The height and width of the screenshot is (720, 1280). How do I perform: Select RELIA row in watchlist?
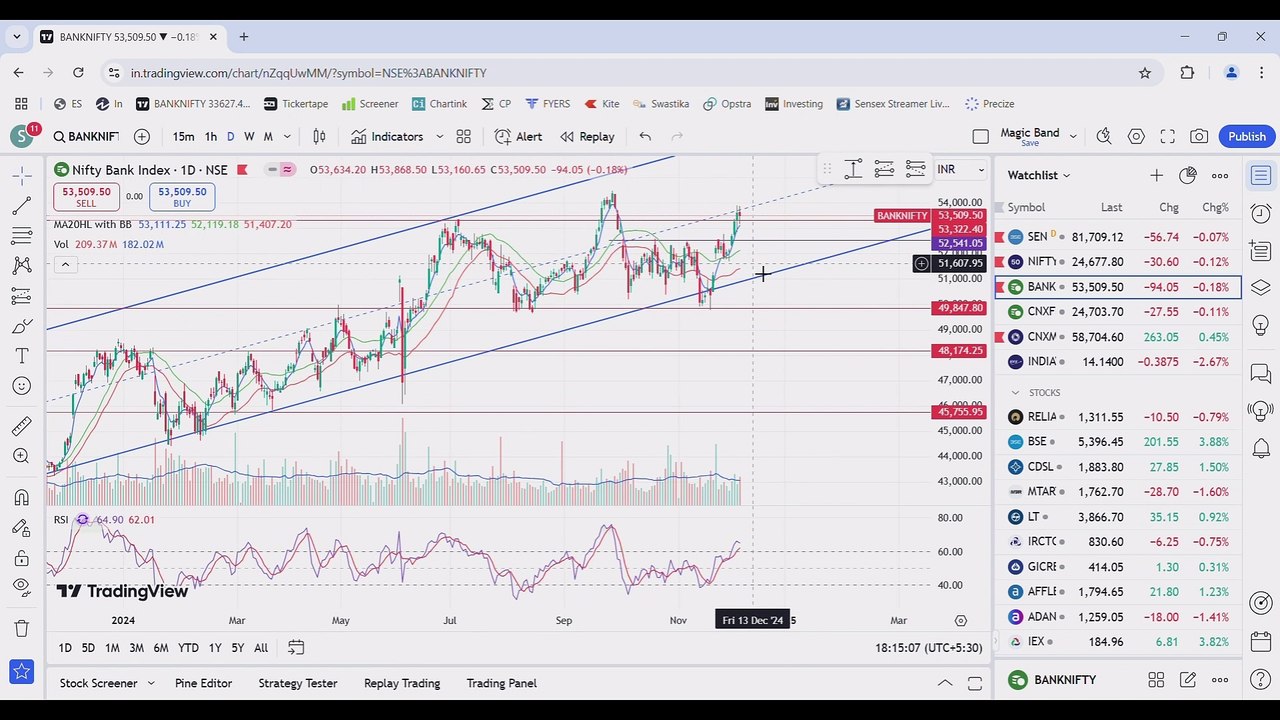[1118, 417]
